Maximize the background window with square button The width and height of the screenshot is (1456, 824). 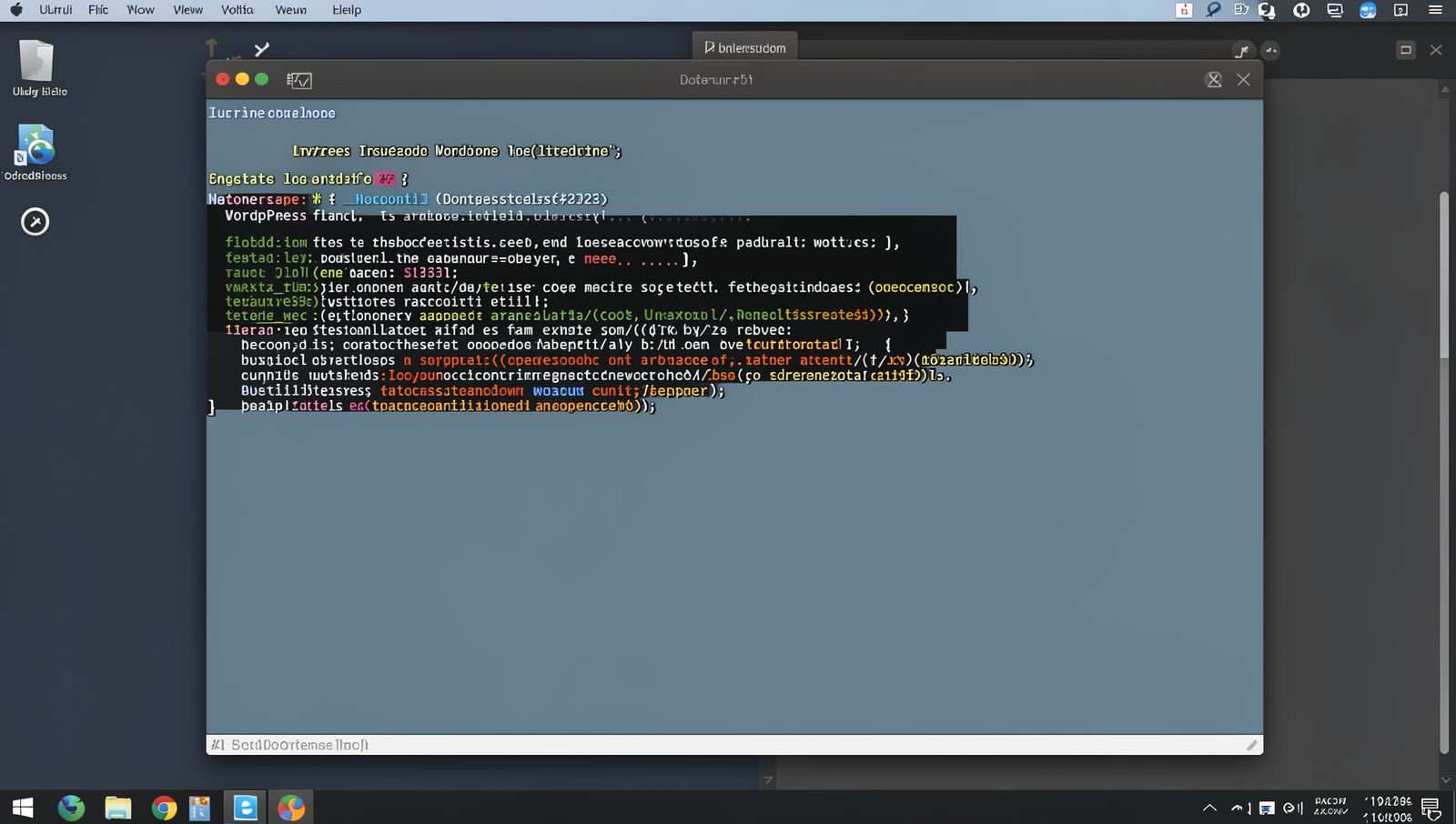point(1406,50)
